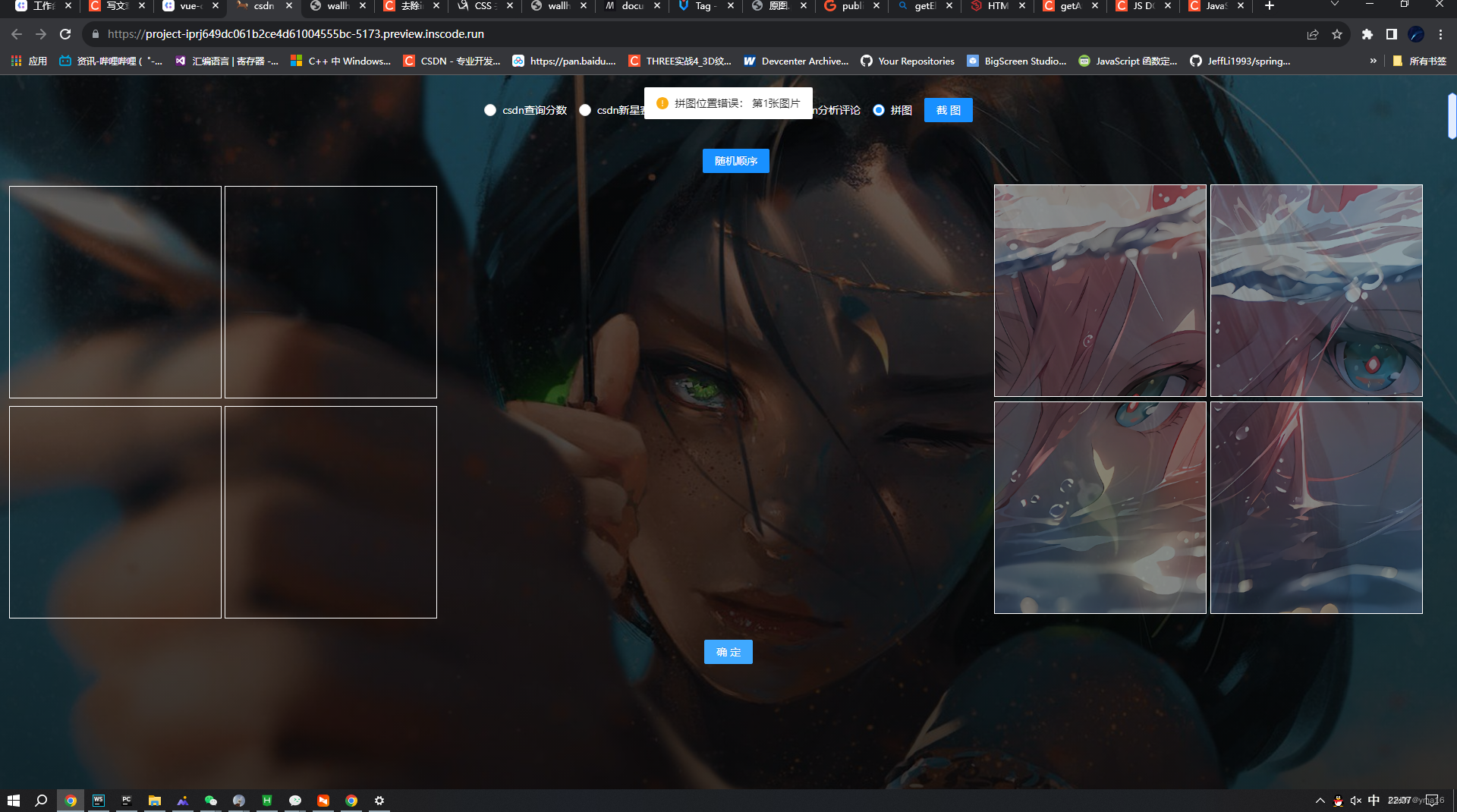This screenshot has height=812, width=1457.
Task: Reload the current page
Action: (65, 34)
